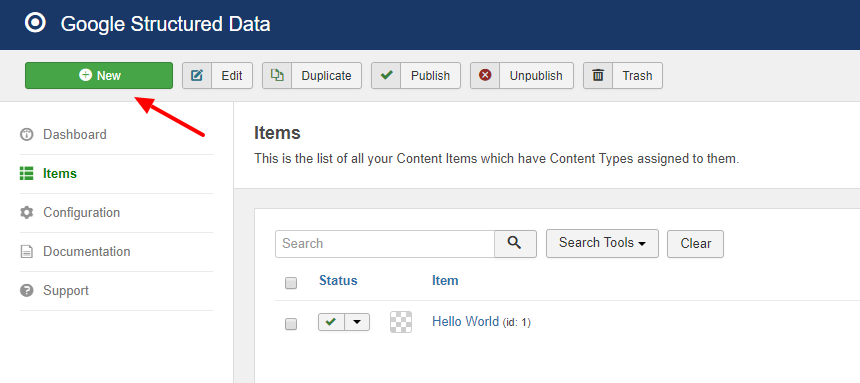Image resolution: width=860 pixels, height=383 pixels.
Task: Open Configuration in the sidebar
Action: click(81, 212)
